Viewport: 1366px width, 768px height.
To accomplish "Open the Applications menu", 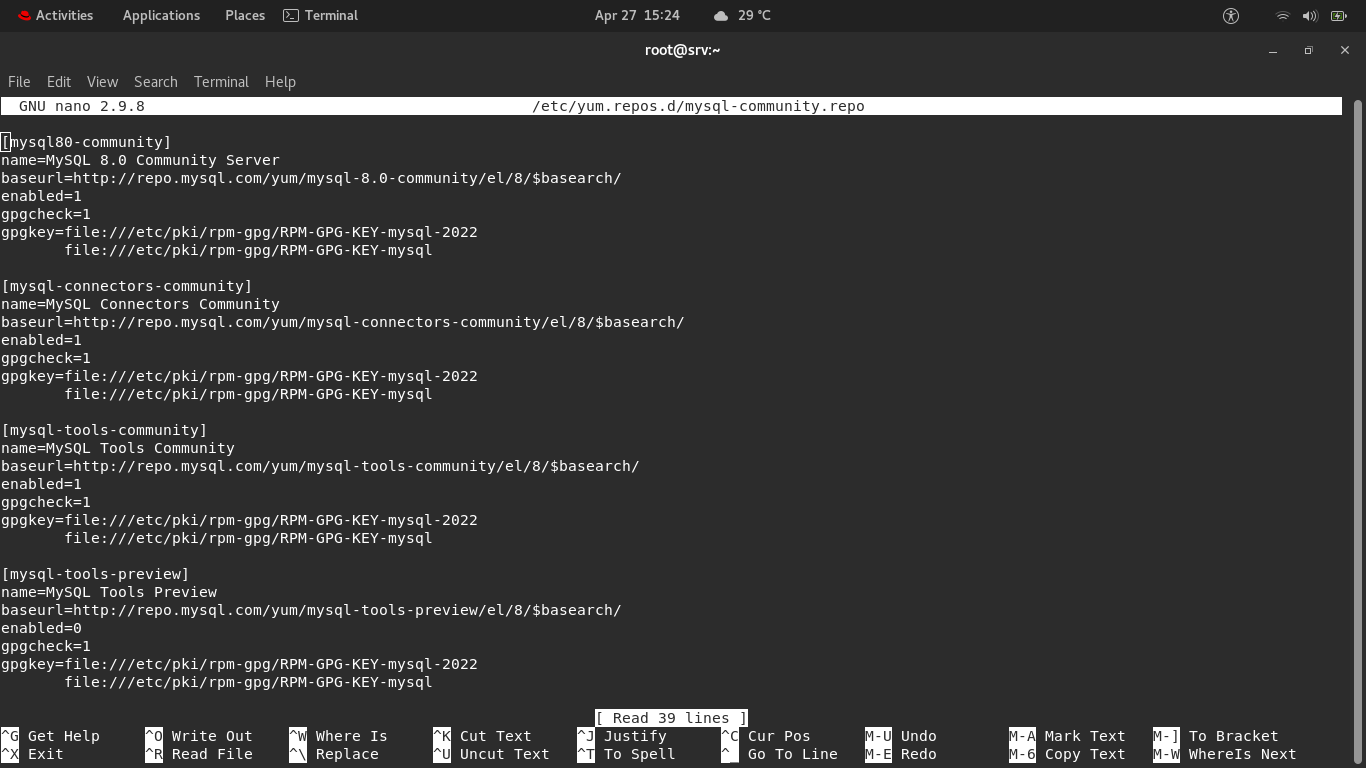I will click(x=161, y=15).
